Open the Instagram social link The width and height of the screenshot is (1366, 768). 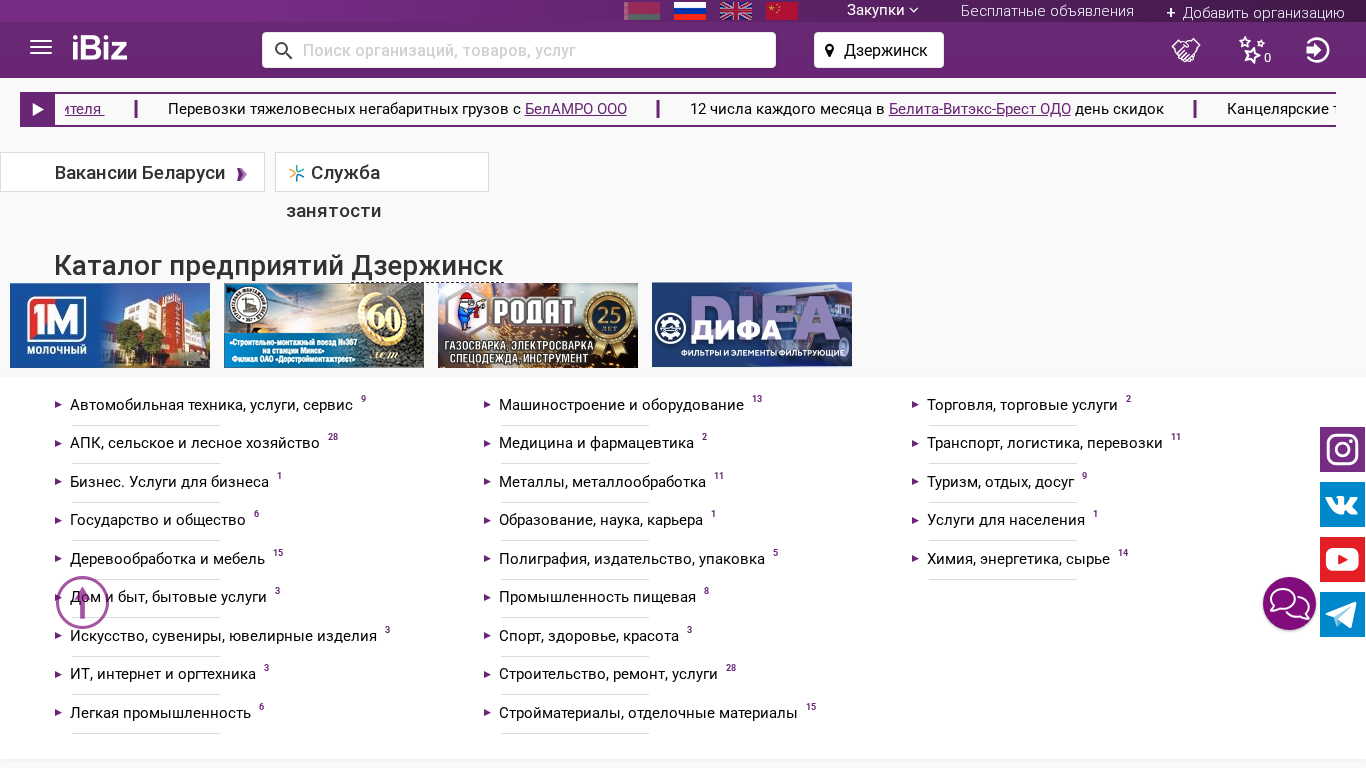coord(1342,450)
